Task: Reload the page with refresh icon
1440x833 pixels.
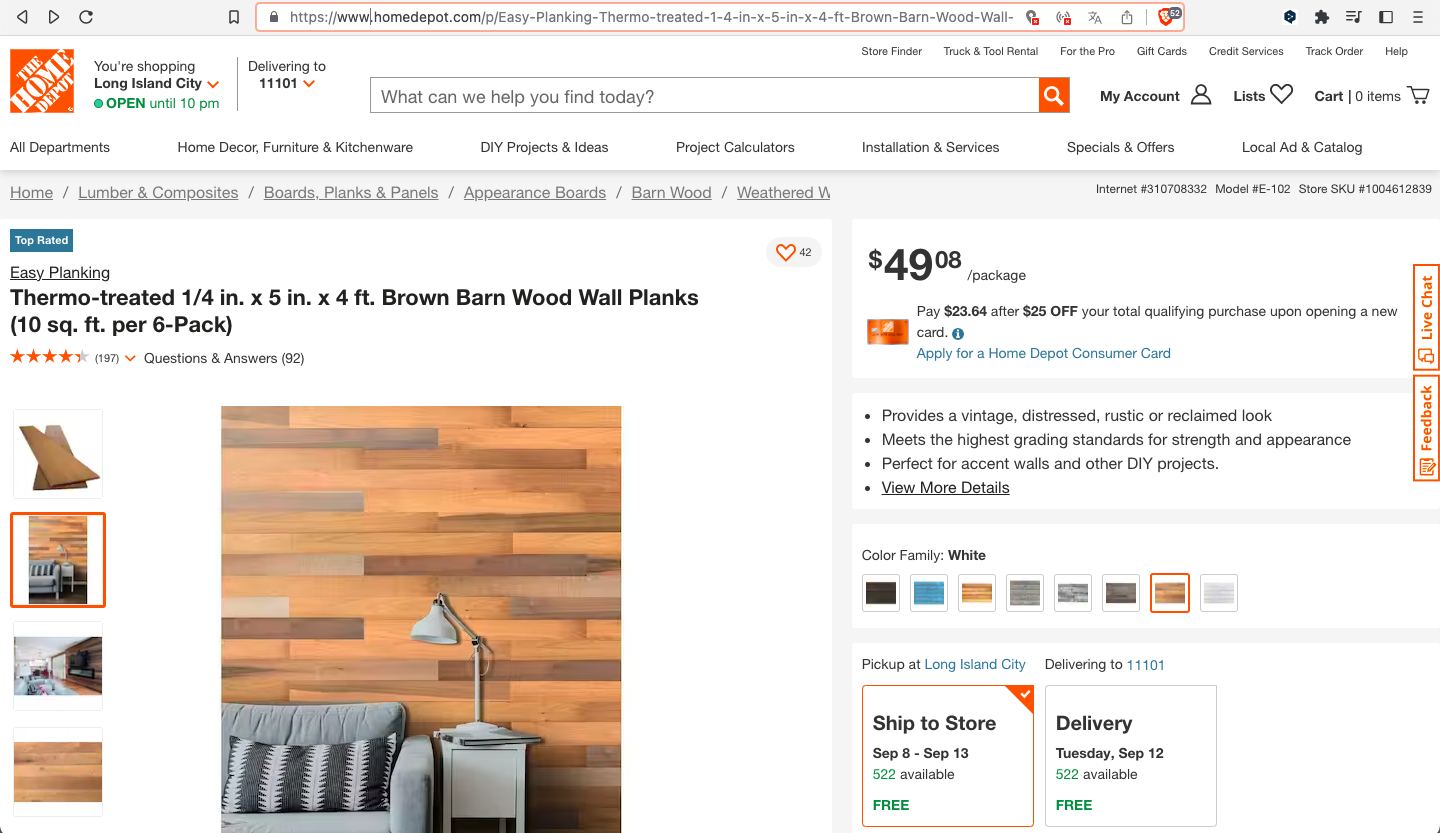Action: (86, 17)
